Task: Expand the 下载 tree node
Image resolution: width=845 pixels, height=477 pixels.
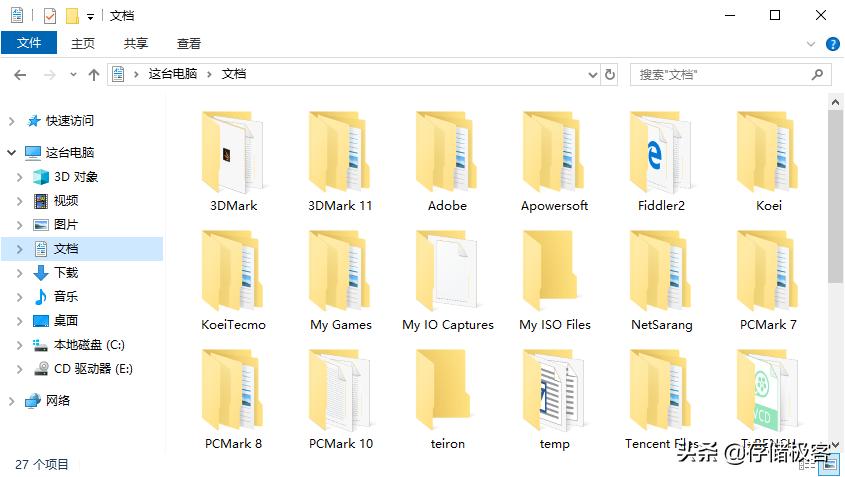Action: click(20, 273)
